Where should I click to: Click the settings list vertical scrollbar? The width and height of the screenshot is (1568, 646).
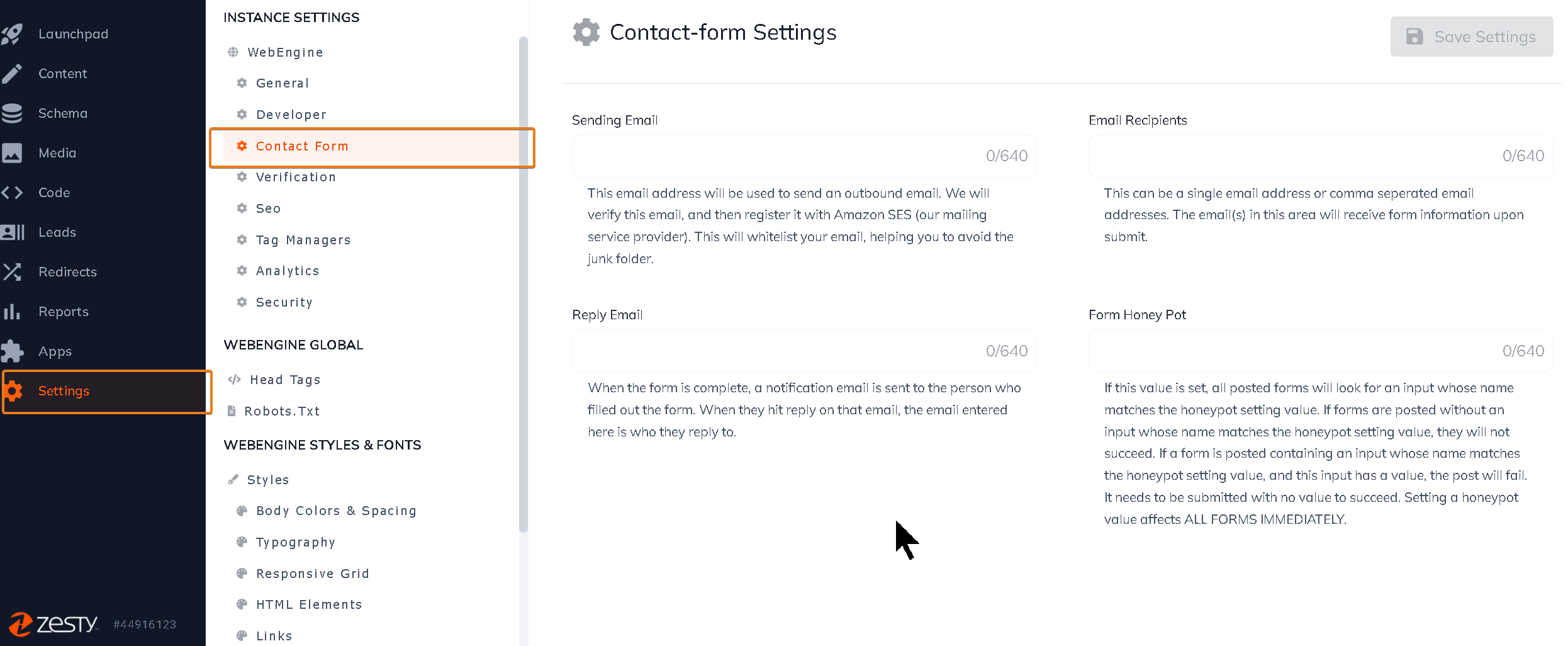(524, 285)
